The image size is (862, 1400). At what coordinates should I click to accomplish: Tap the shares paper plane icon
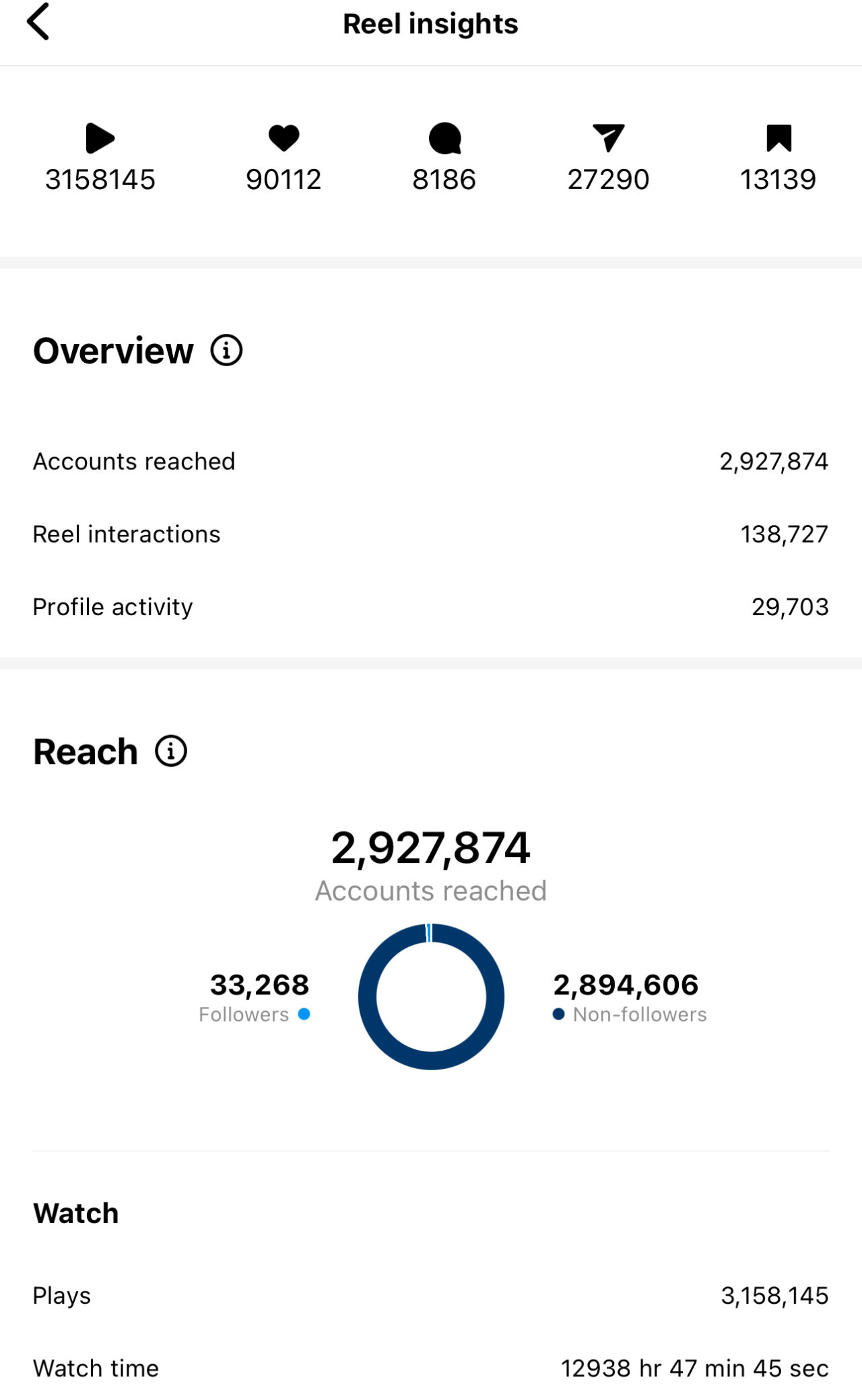pyautogui.click(x=608, y=137)
